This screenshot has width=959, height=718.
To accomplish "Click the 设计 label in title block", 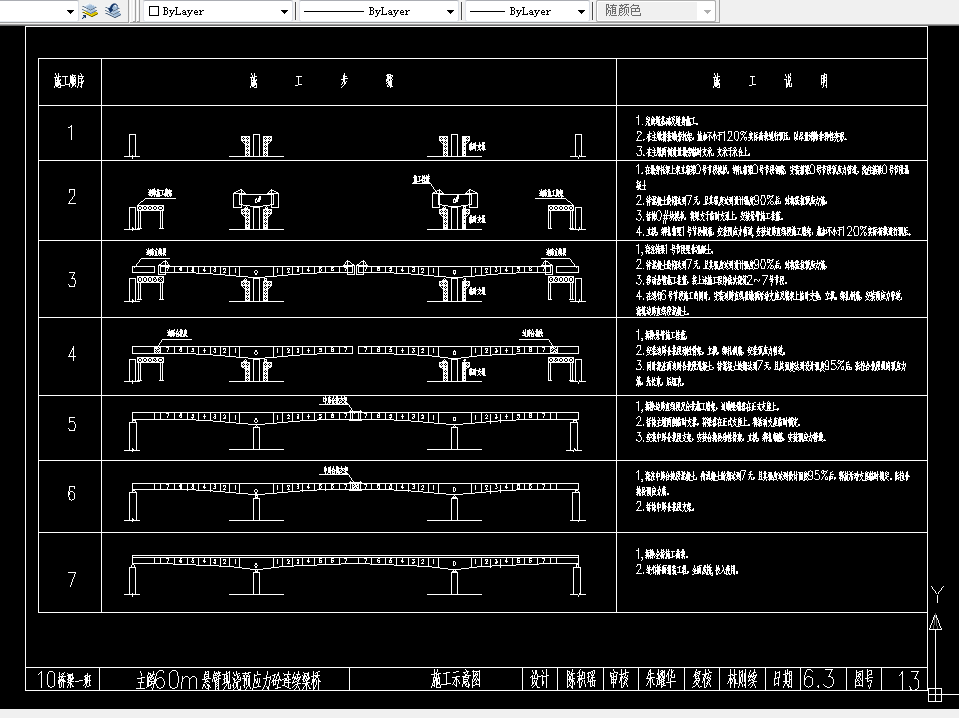I will click(539, 679).
